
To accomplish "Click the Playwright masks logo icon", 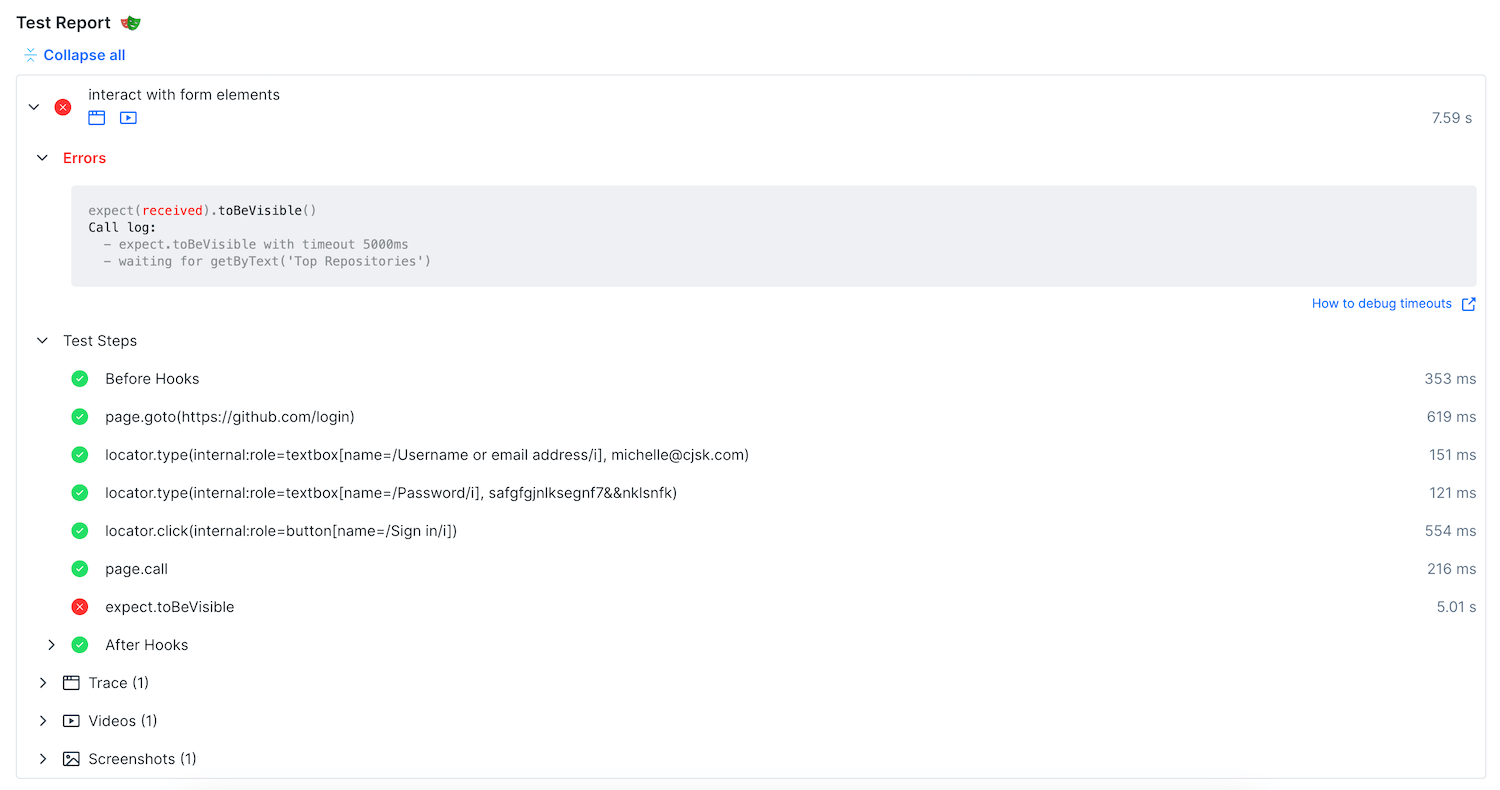I will [x=131, y=23].
